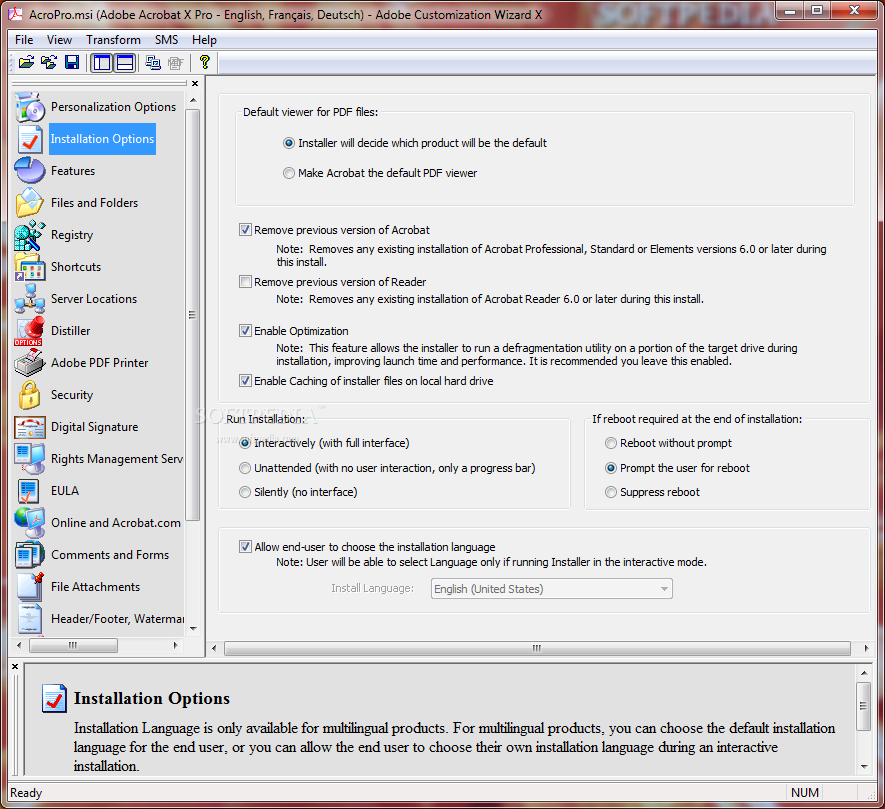Click sidebar horizontal scroll left arrow

tap(20, 645)
